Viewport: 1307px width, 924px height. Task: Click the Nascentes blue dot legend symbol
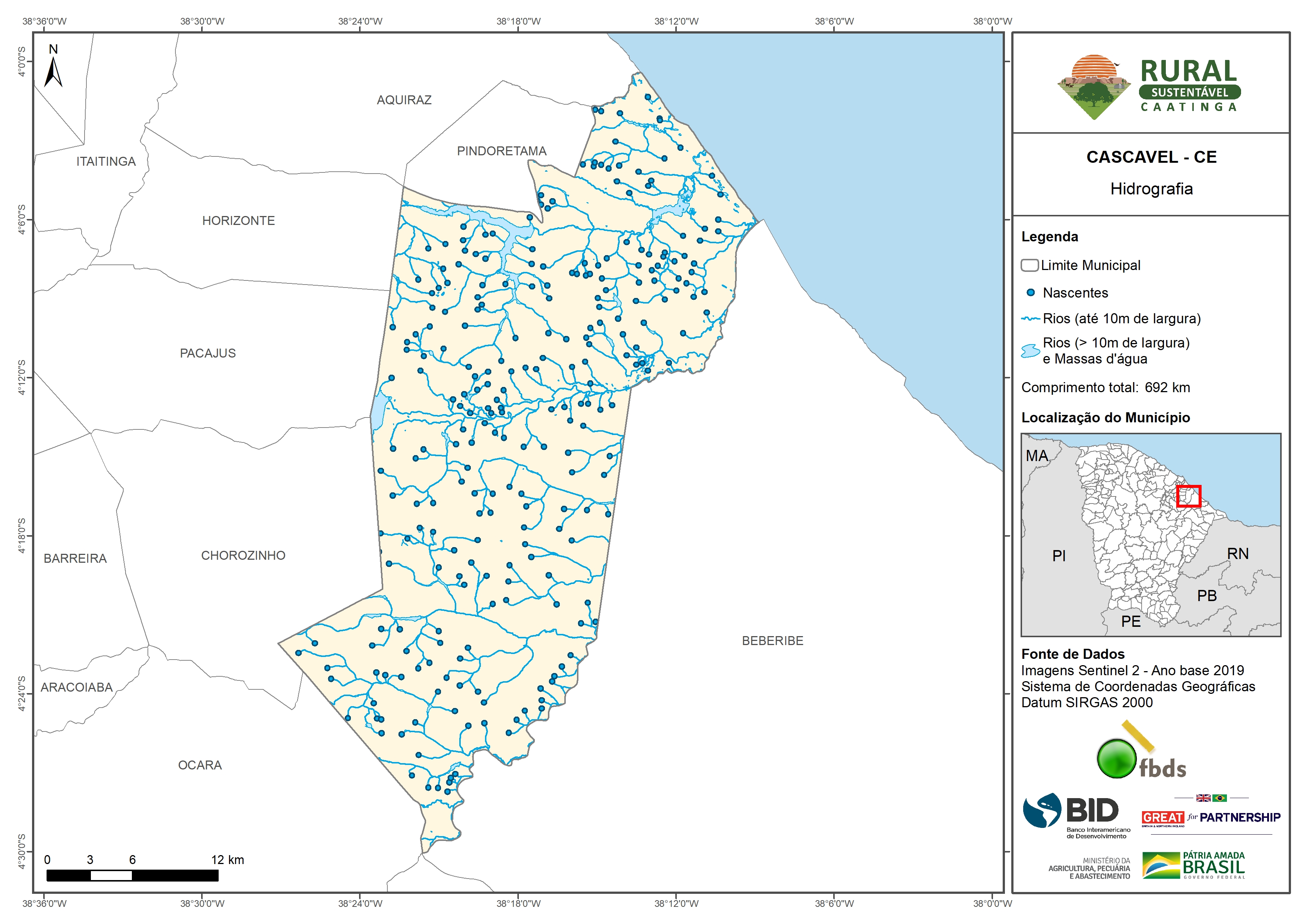1030,293
